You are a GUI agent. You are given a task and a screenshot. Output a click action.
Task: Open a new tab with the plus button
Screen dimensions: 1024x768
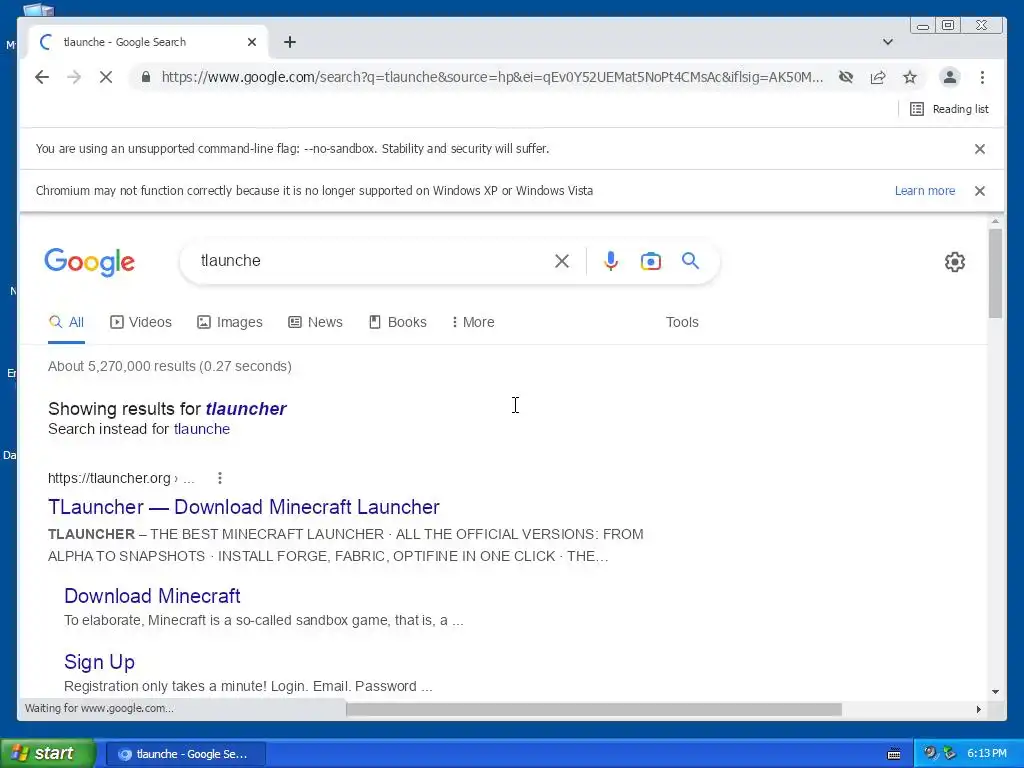[x=290, y=42]
